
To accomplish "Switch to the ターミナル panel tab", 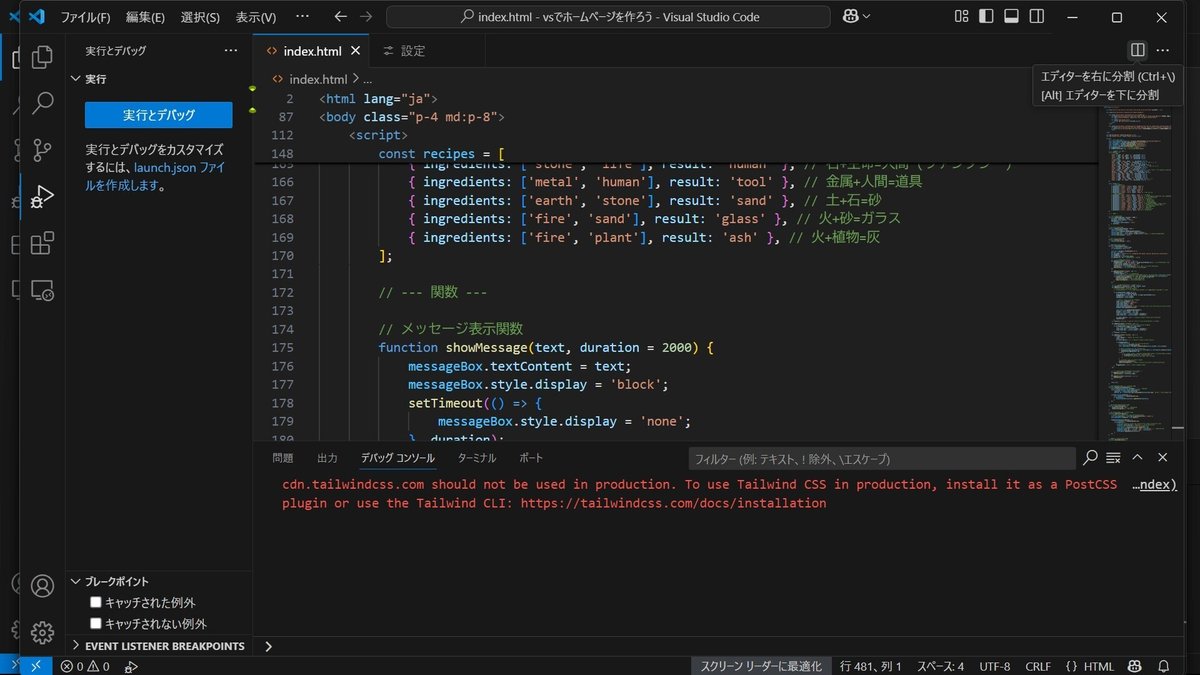I will pos(477,458).
